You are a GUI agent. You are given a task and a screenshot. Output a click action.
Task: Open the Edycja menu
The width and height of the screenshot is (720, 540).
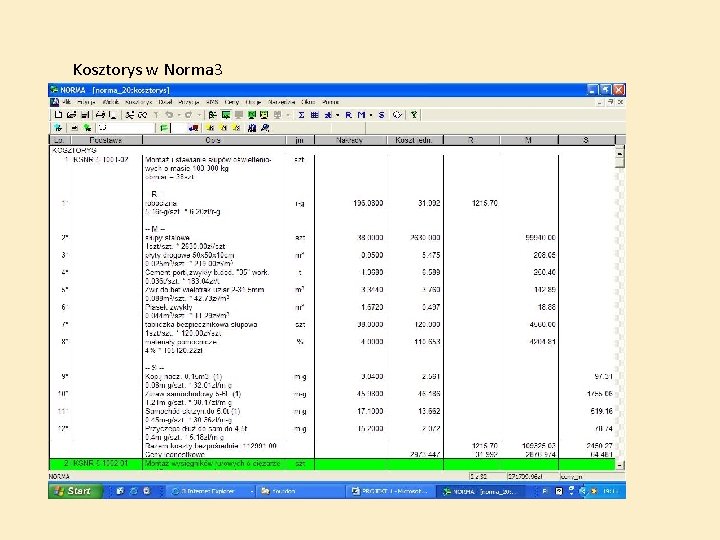coord(86,102)
